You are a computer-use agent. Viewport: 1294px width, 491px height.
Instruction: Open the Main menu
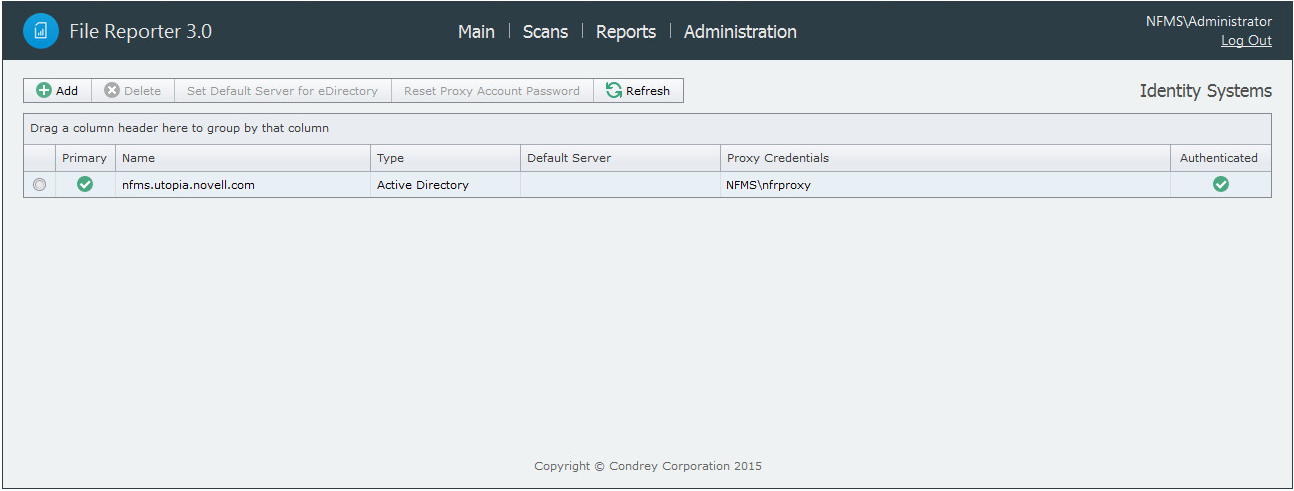(x=476, y=32)
